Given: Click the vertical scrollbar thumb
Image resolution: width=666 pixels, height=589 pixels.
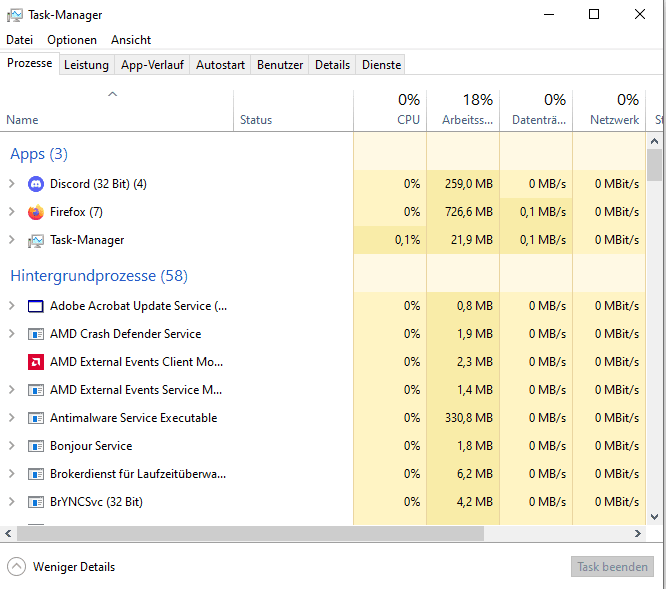Looking at the screenshot, I should point(655,165).
